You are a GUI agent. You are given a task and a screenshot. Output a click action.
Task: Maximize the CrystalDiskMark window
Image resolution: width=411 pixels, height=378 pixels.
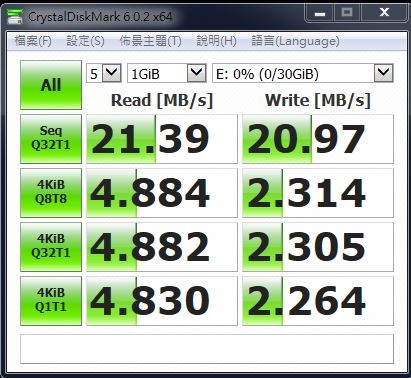pyautogui.click(x=347, y=13)
